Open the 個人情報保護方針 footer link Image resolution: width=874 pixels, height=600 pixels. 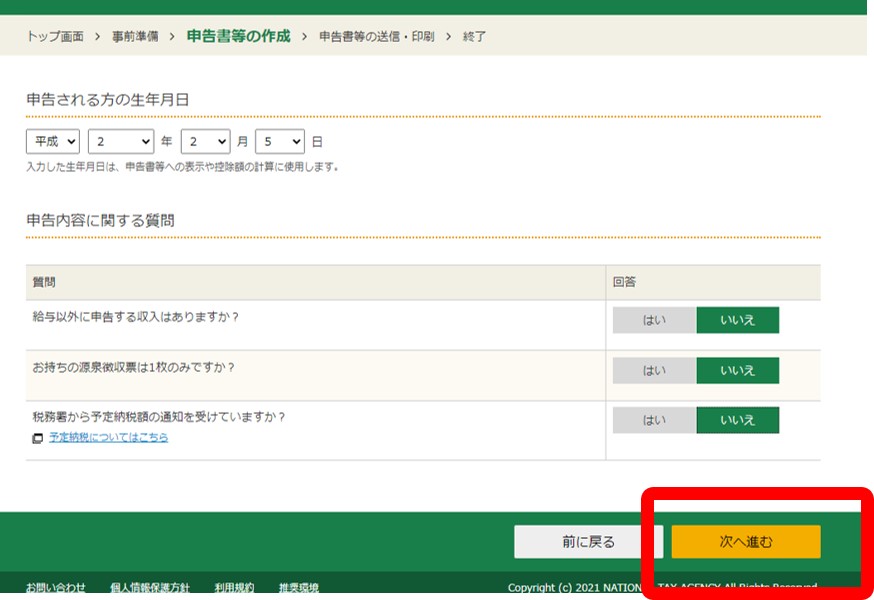[x=149, y=587]
